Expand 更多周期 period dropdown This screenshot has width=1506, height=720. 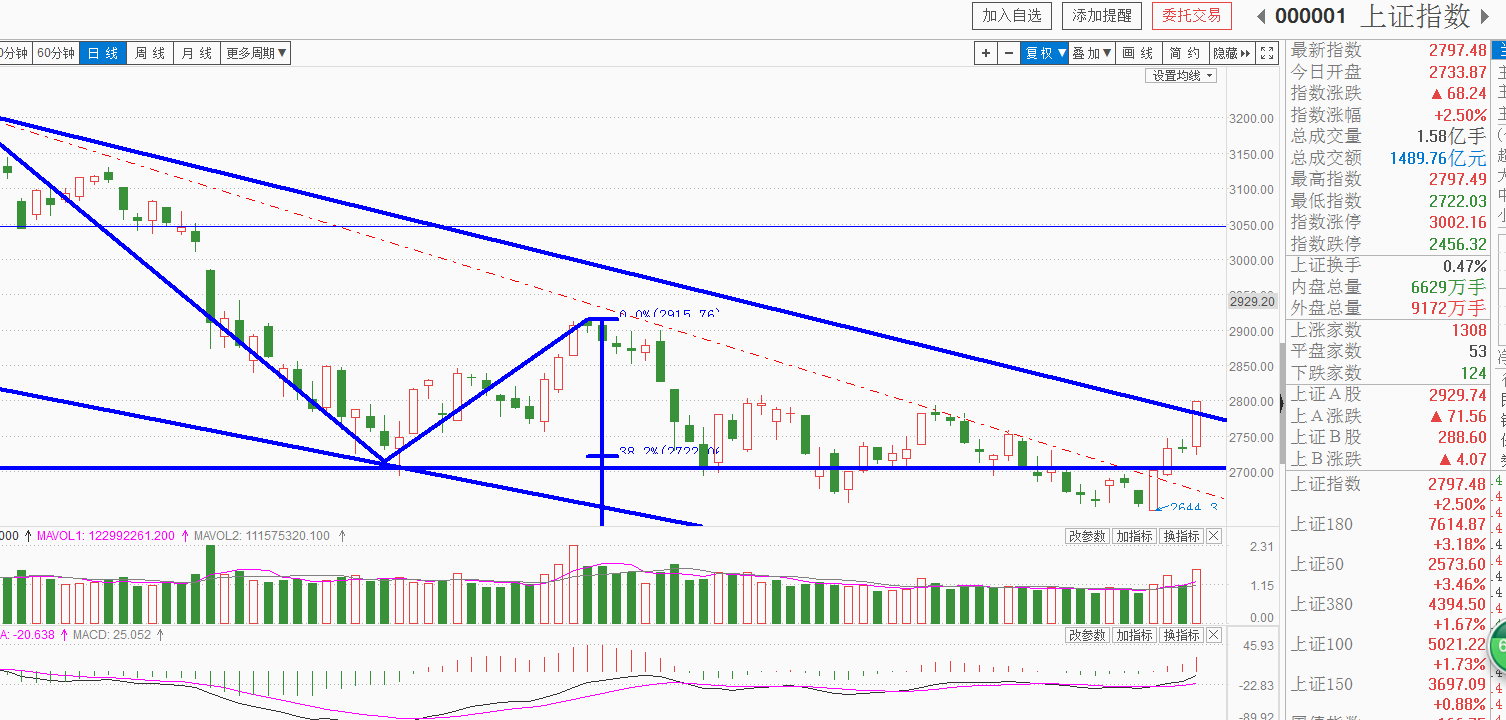point(256,53)
